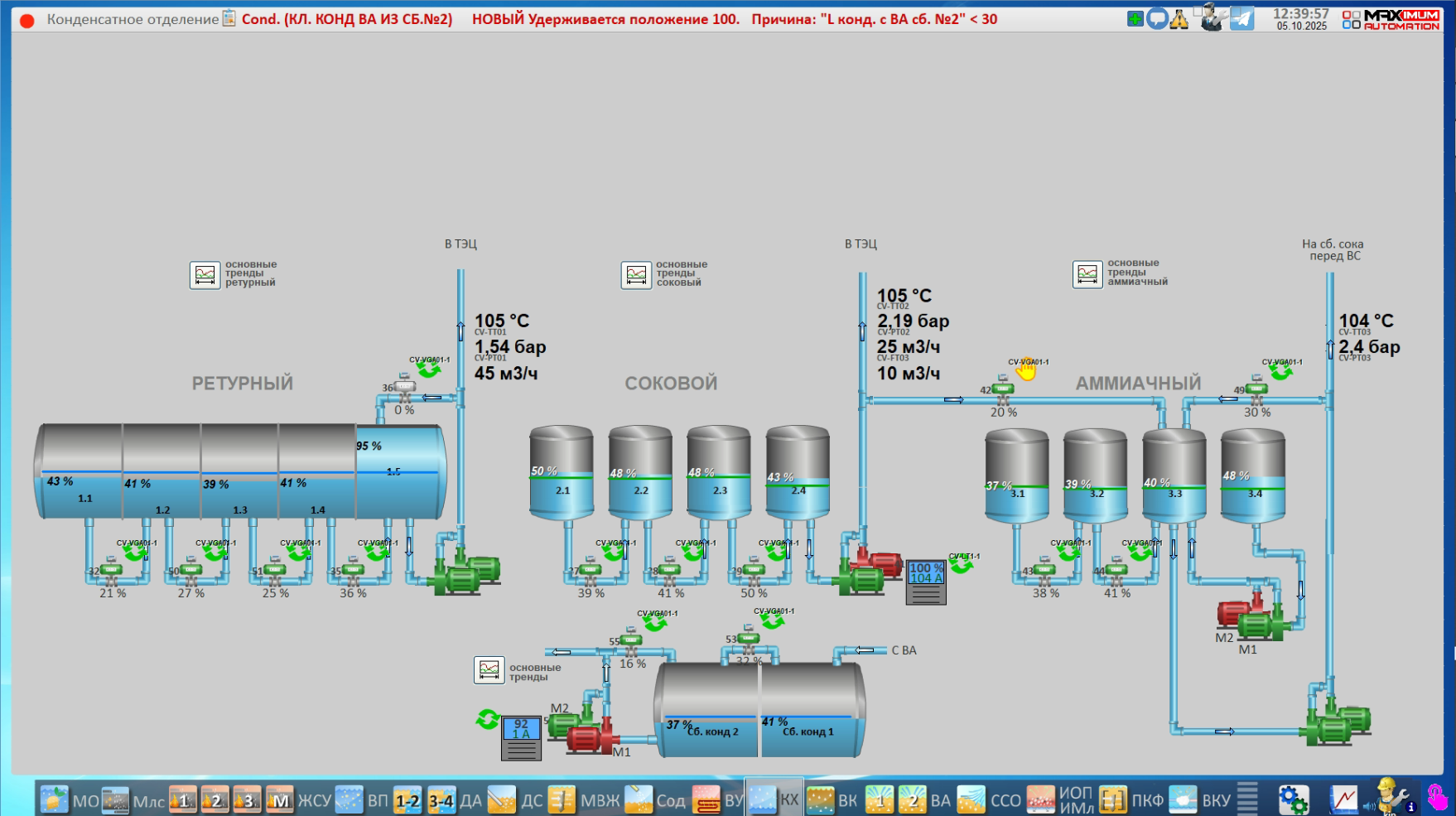Image resolution: width=1456 pixels, height=816 pixels.
Task: Open the frequency drive panel showing 92
Action: (x=521, y=738)
